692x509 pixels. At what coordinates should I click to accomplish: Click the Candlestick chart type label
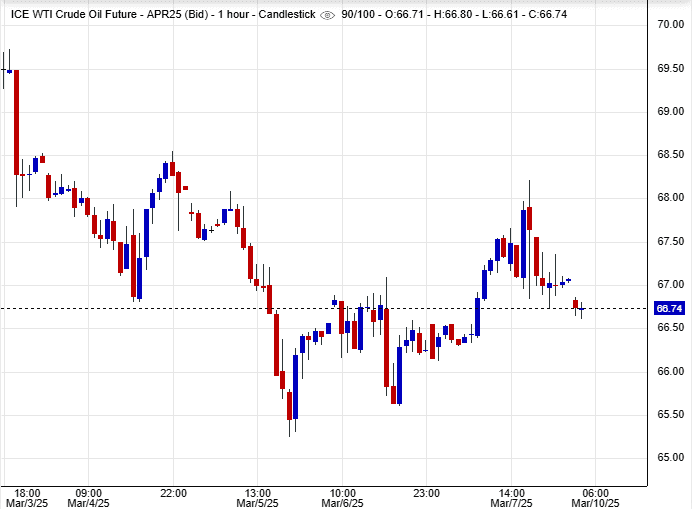tap(287, 14)
